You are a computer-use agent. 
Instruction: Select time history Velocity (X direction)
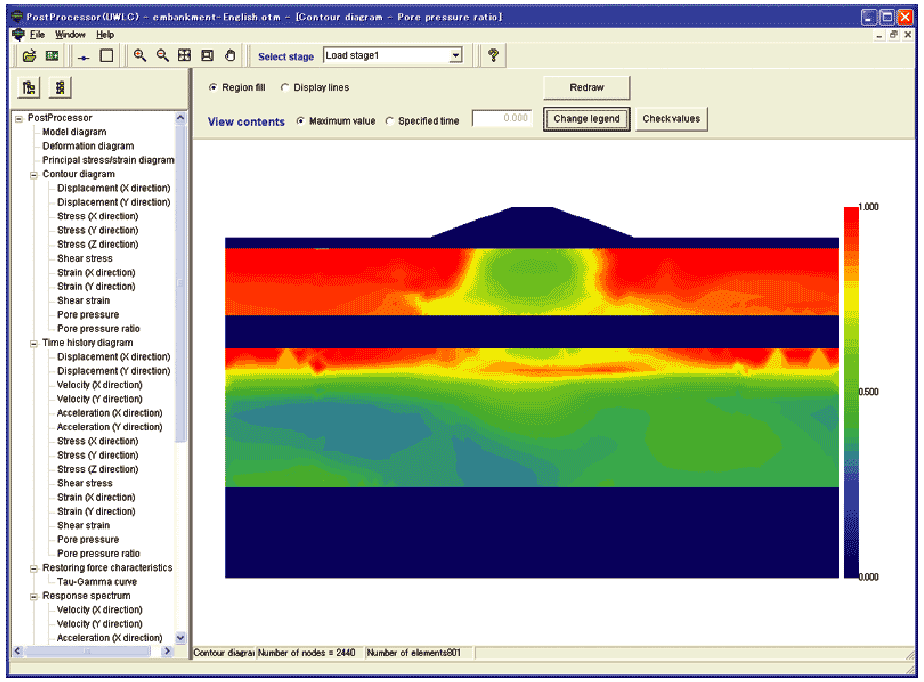[99, 385]
